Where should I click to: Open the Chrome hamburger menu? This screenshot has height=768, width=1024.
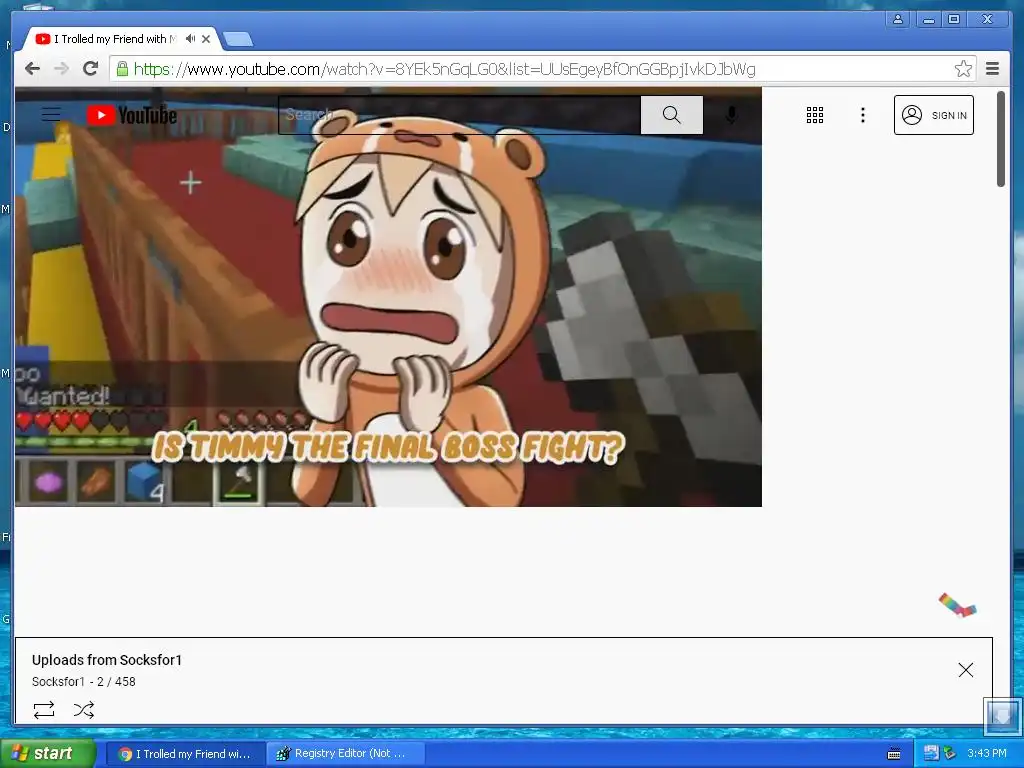point(993,69)
